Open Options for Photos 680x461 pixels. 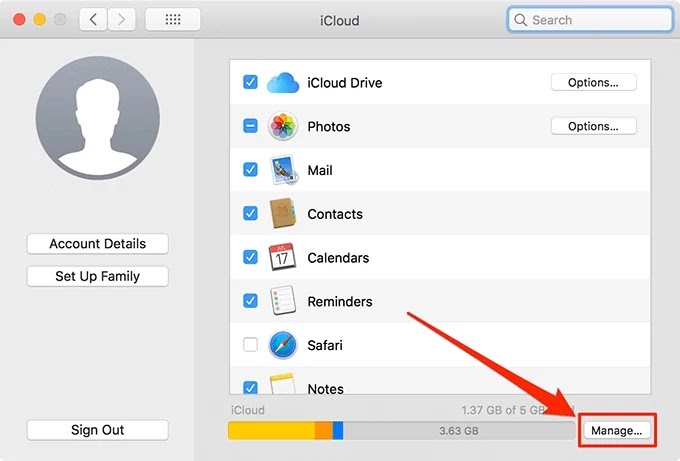(x=594, y=126)
